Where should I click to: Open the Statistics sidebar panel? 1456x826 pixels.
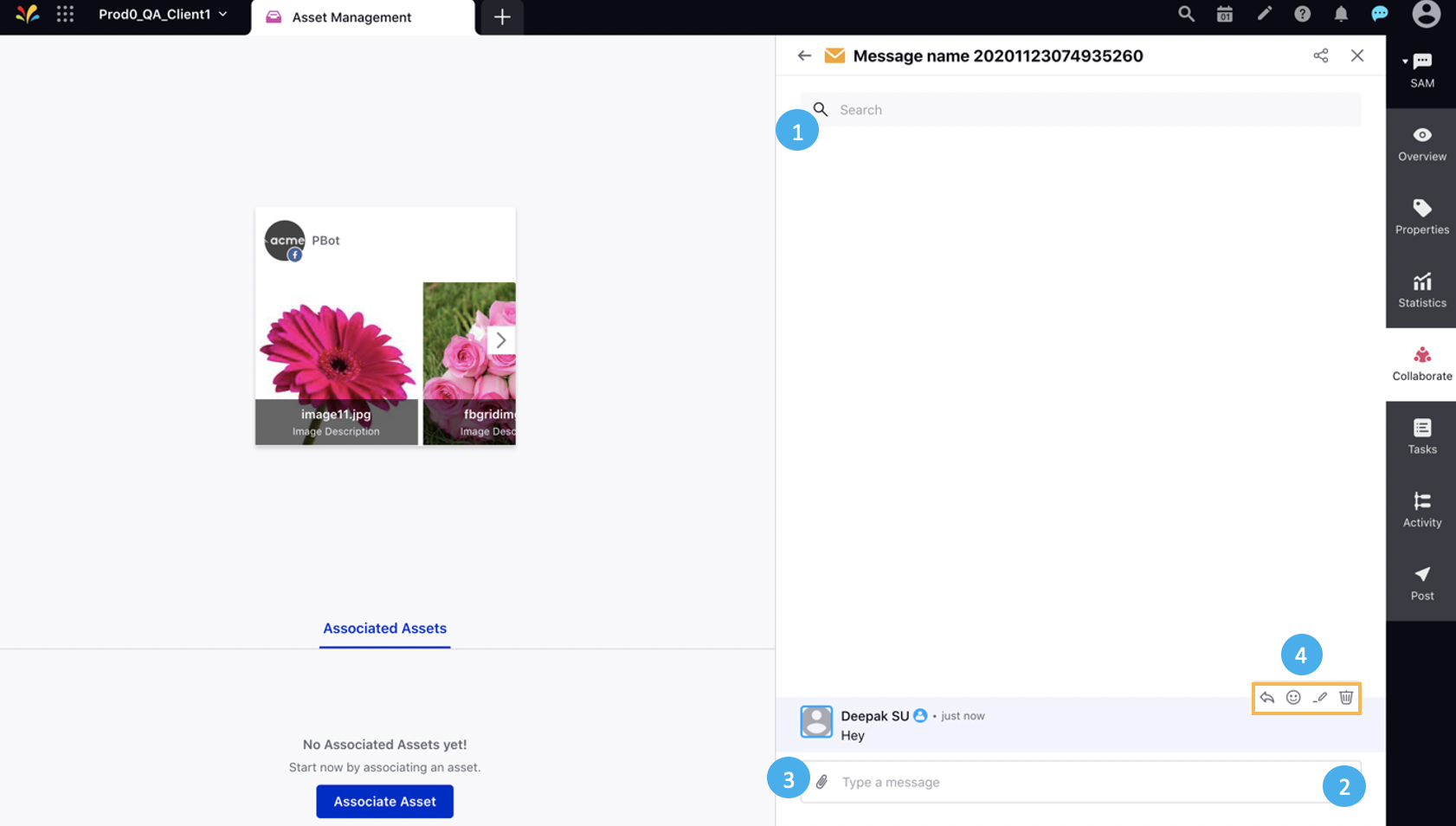[1421, 291]
